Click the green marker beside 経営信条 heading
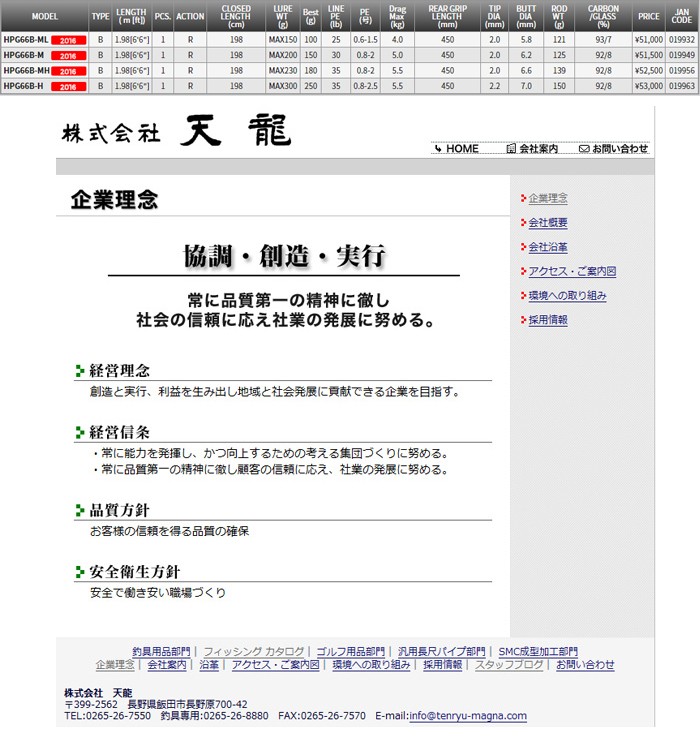Image resolution: width=700 pixels, height=756 pixels. (80, 432)
